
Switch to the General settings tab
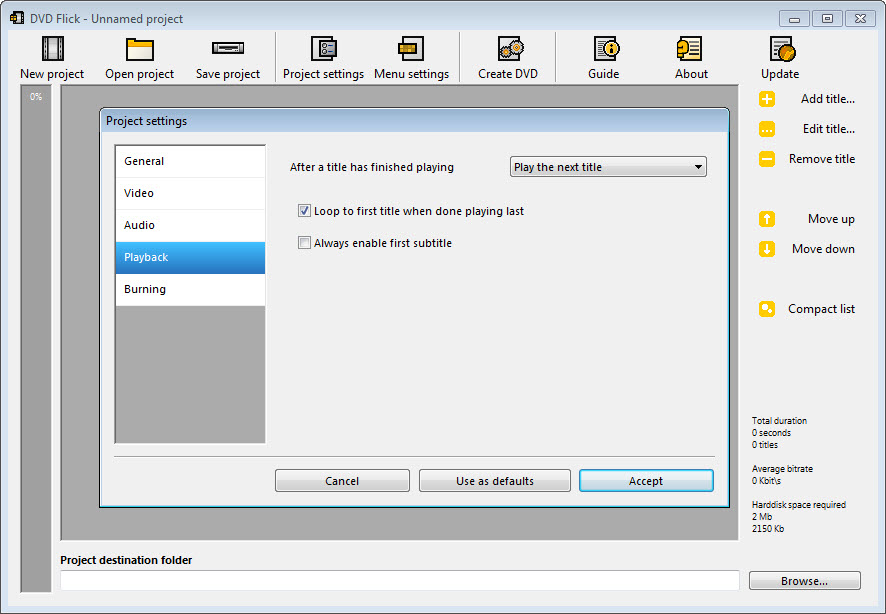tap(190, 162)
